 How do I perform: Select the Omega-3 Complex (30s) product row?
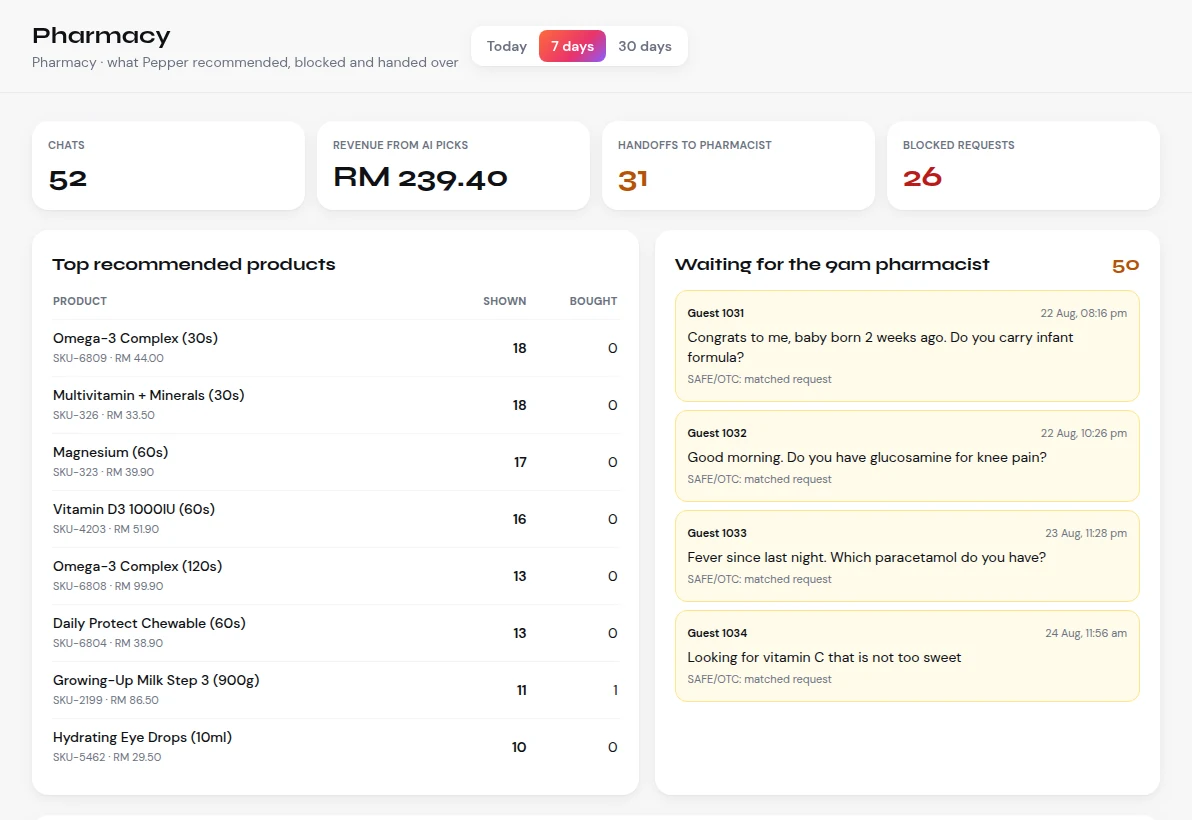point(335,348)
